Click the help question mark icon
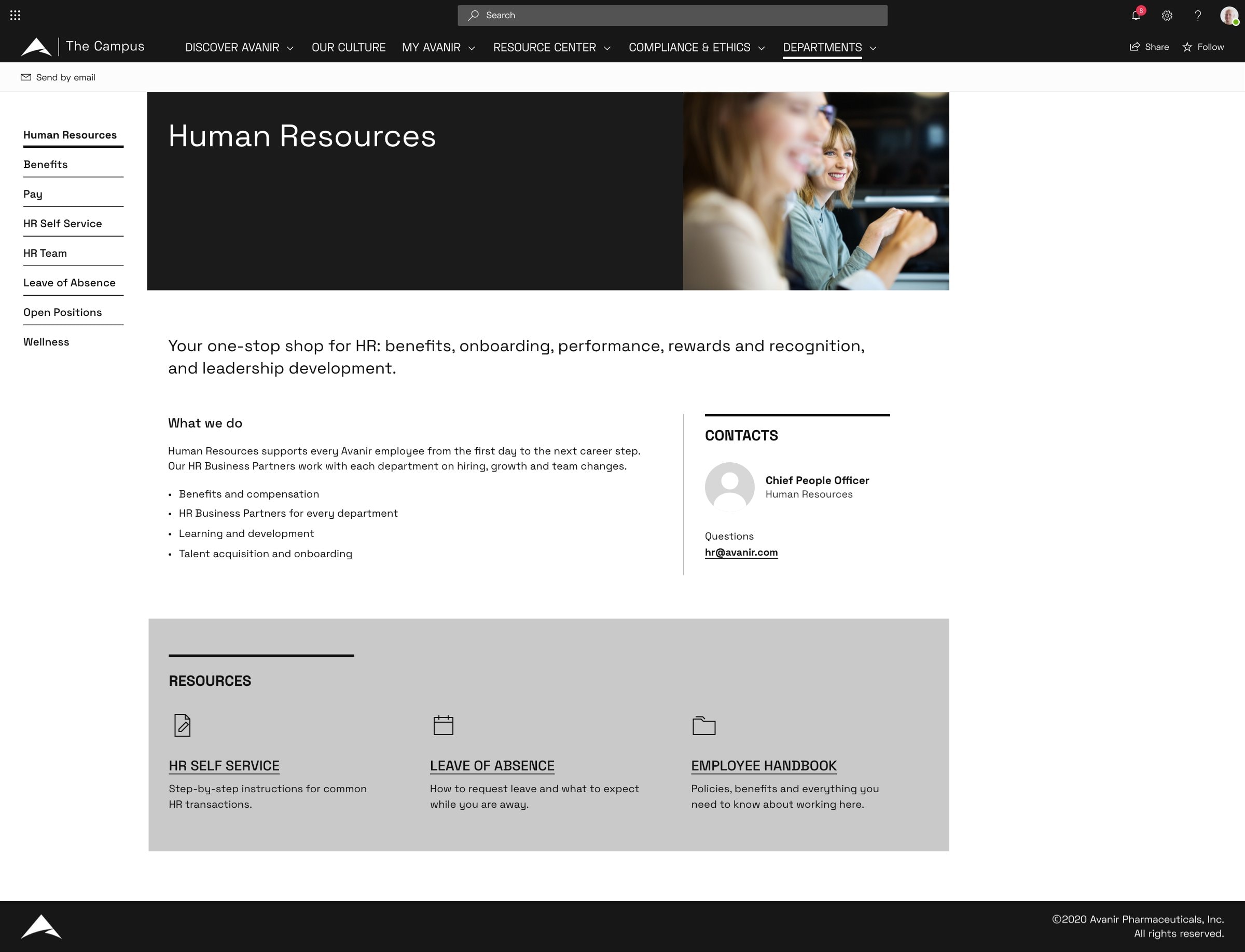1245x952 pixels. coord(1198,15)
